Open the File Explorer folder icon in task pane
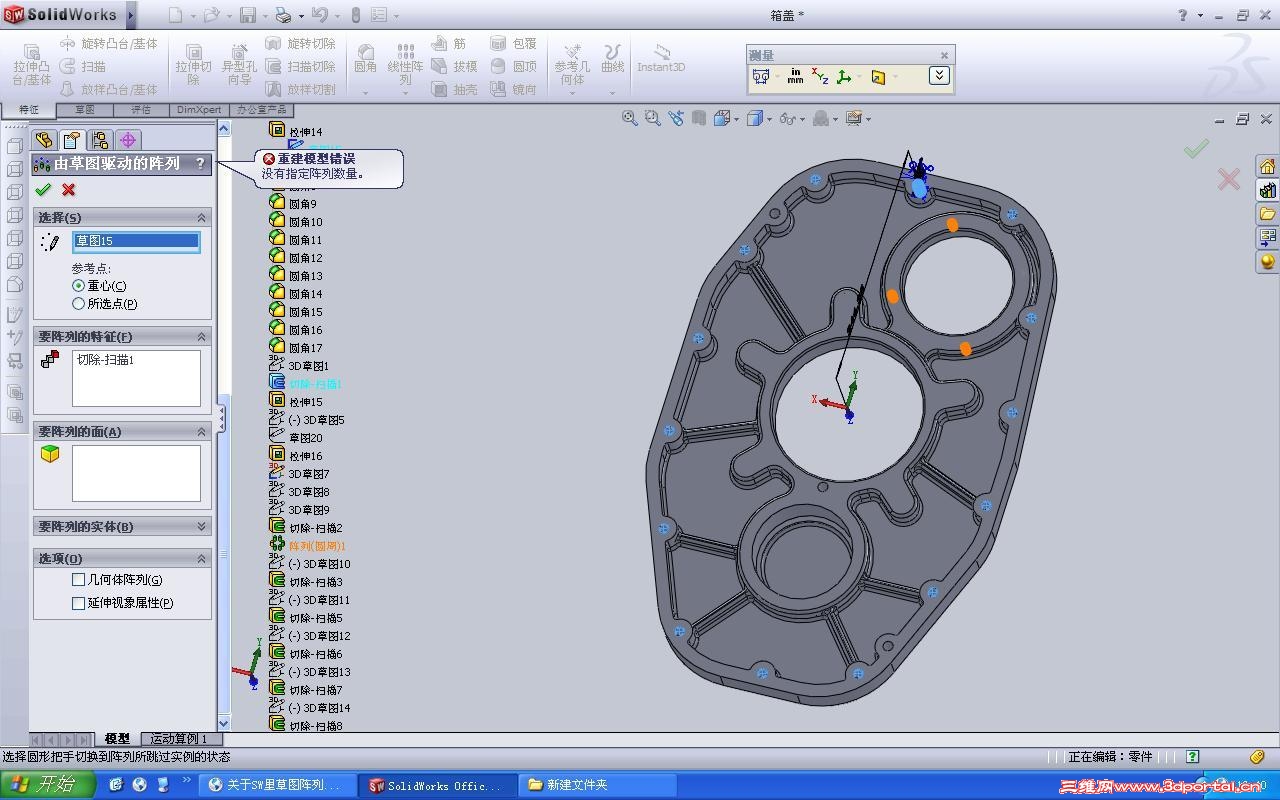The image size is (1280, 800). click(x=1267, y=214)
